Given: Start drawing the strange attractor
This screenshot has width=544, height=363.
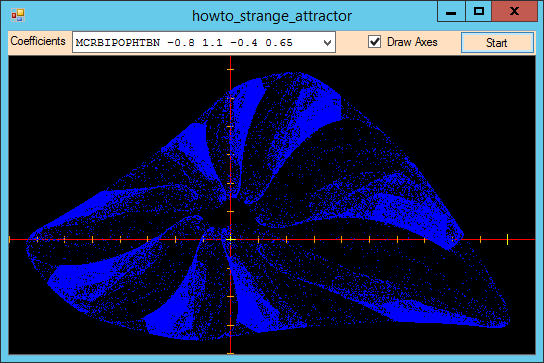Looking at the screenshot, I should pos(497,43).
